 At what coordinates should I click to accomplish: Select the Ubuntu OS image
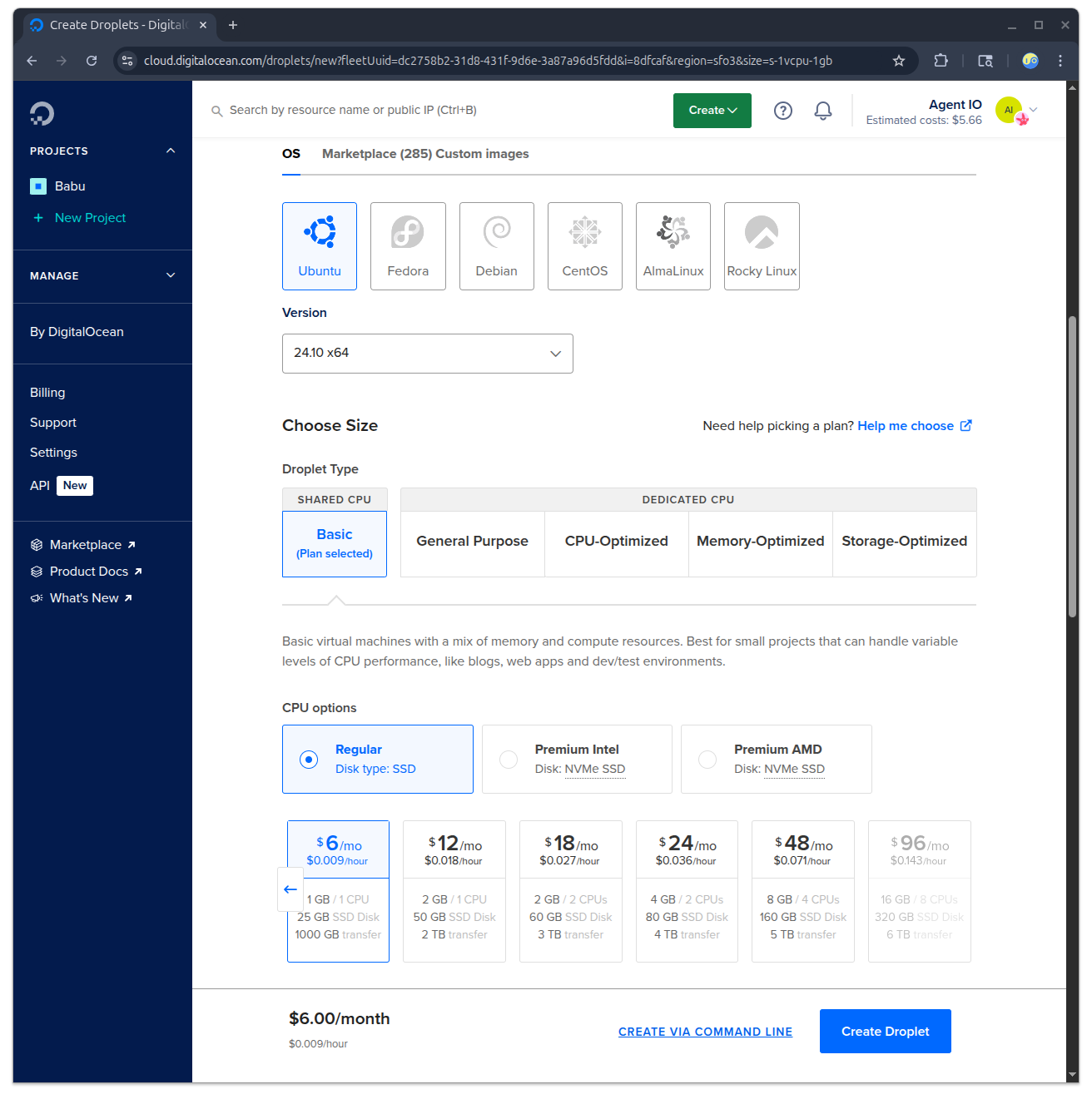tap(320, 246)
